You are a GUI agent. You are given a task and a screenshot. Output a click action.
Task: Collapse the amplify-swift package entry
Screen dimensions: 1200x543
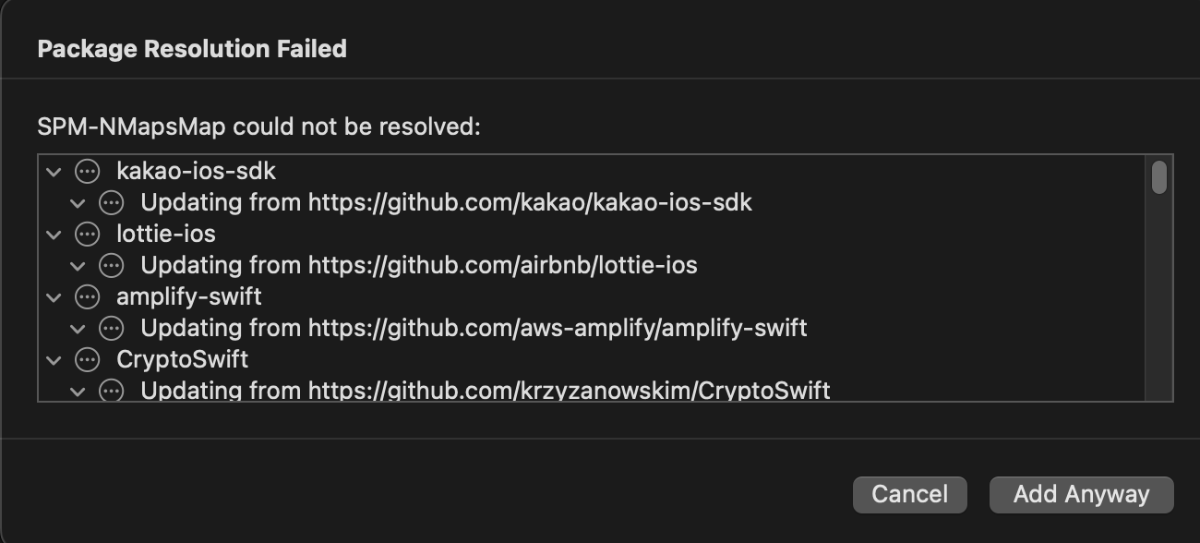54,296
